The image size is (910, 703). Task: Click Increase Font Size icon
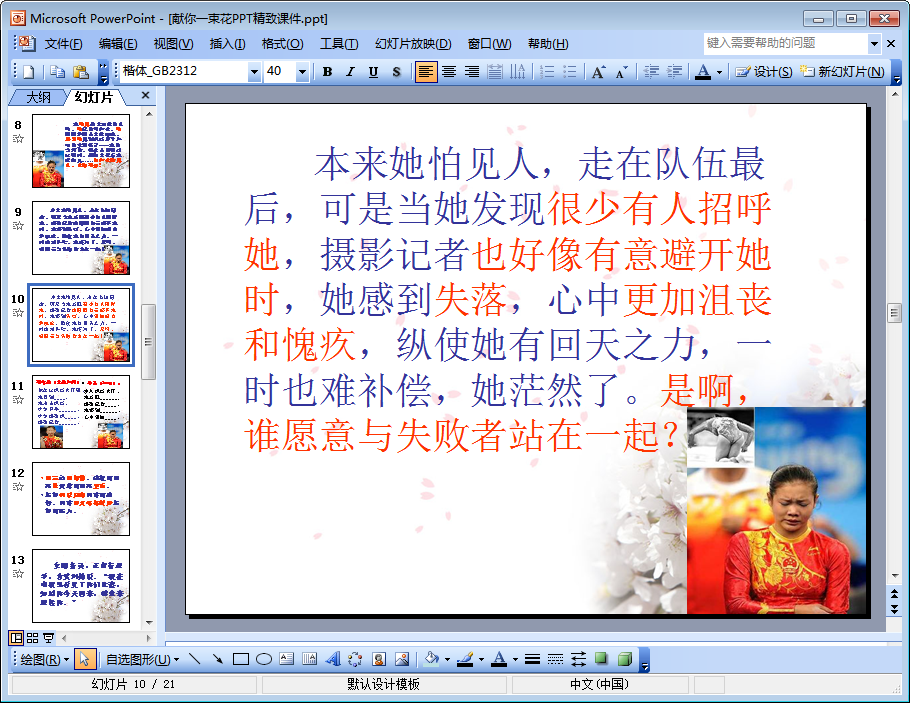tap(598, 72)
